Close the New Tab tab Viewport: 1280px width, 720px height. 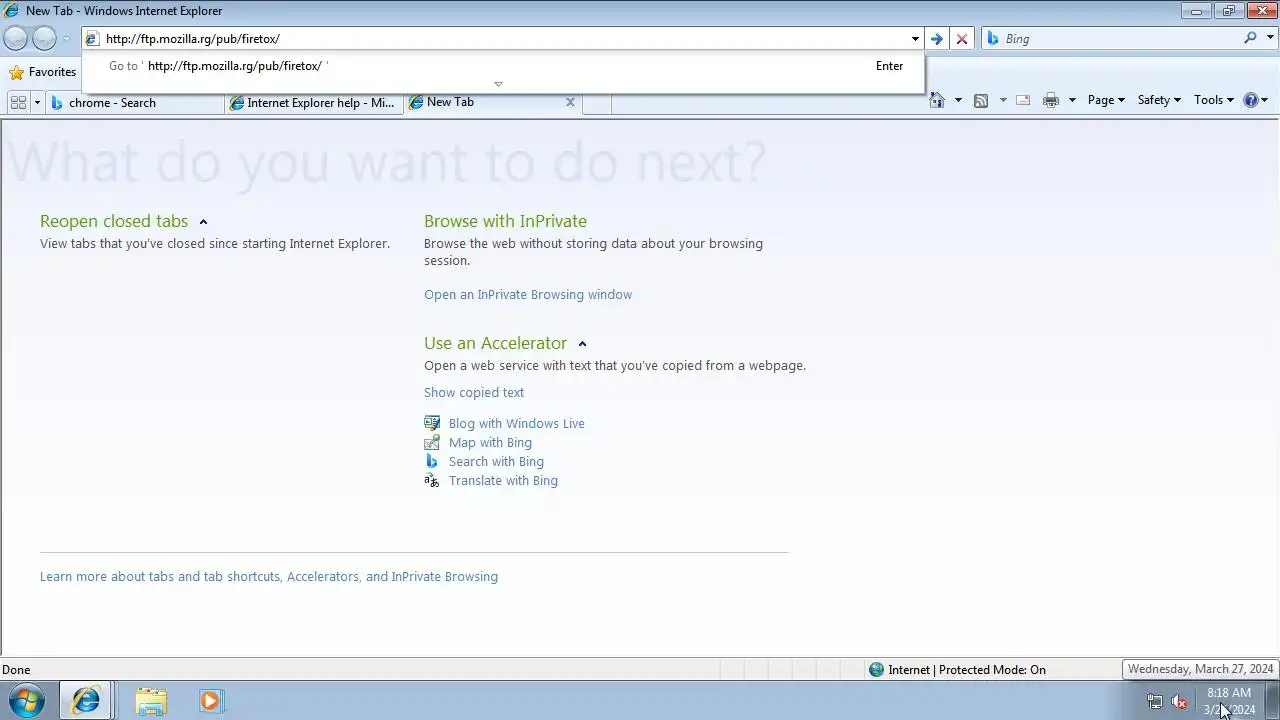(570, 102)
